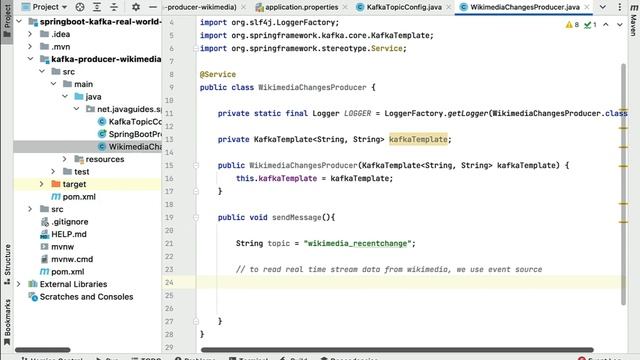Go to next highlighted problem arrow

pos(620,25)
